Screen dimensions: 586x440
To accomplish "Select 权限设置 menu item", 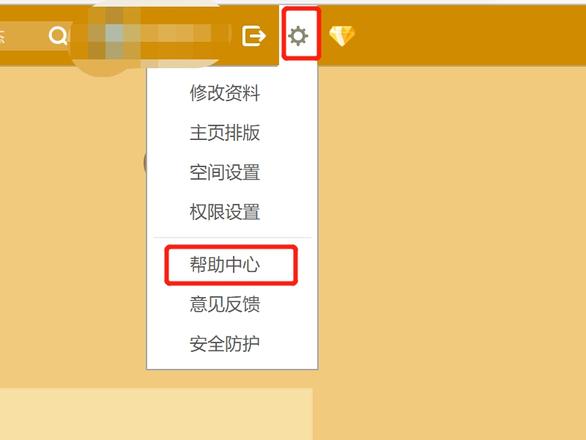I will click(225, 212).
